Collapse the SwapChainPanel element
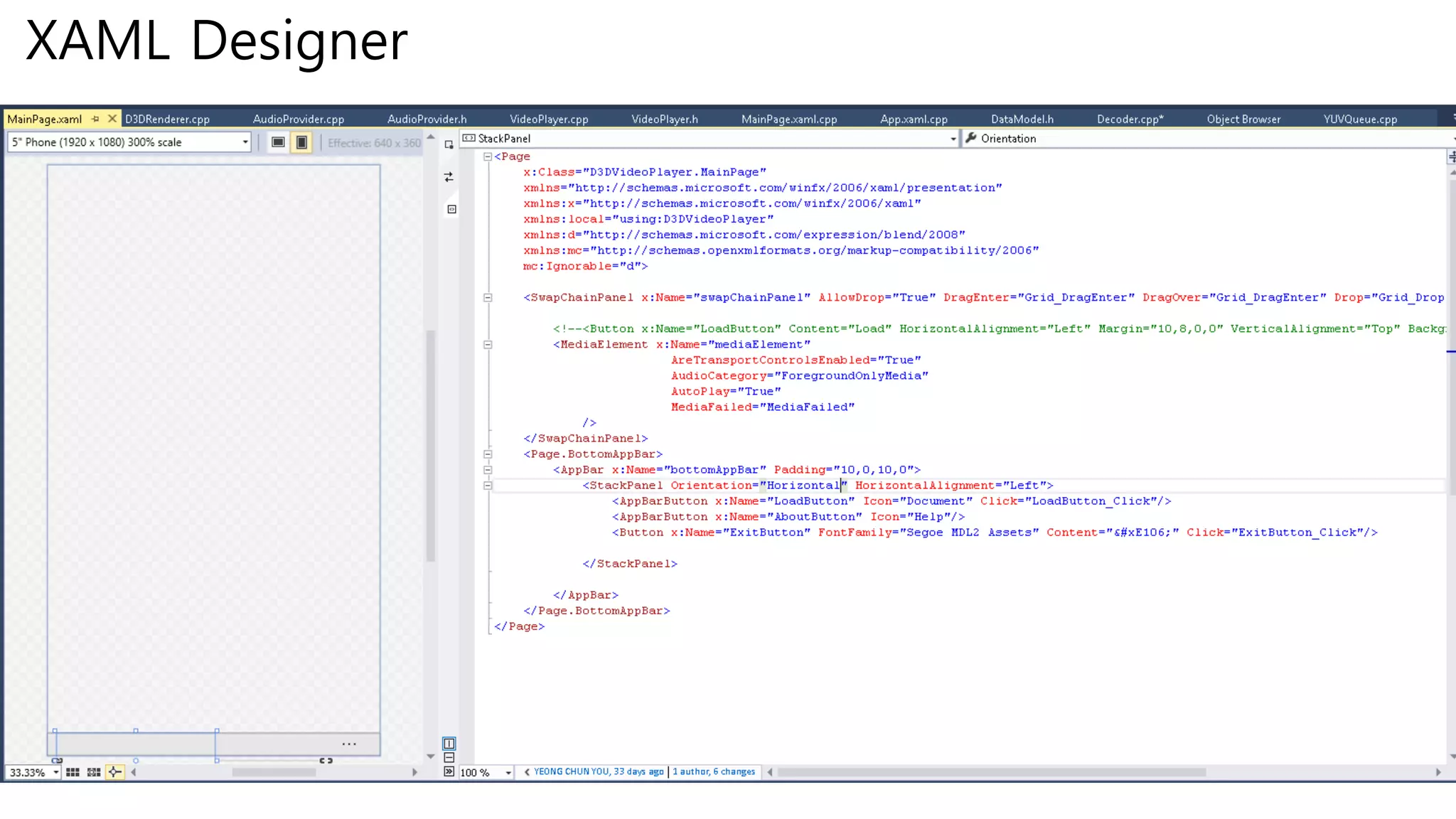 coord(488,298)
